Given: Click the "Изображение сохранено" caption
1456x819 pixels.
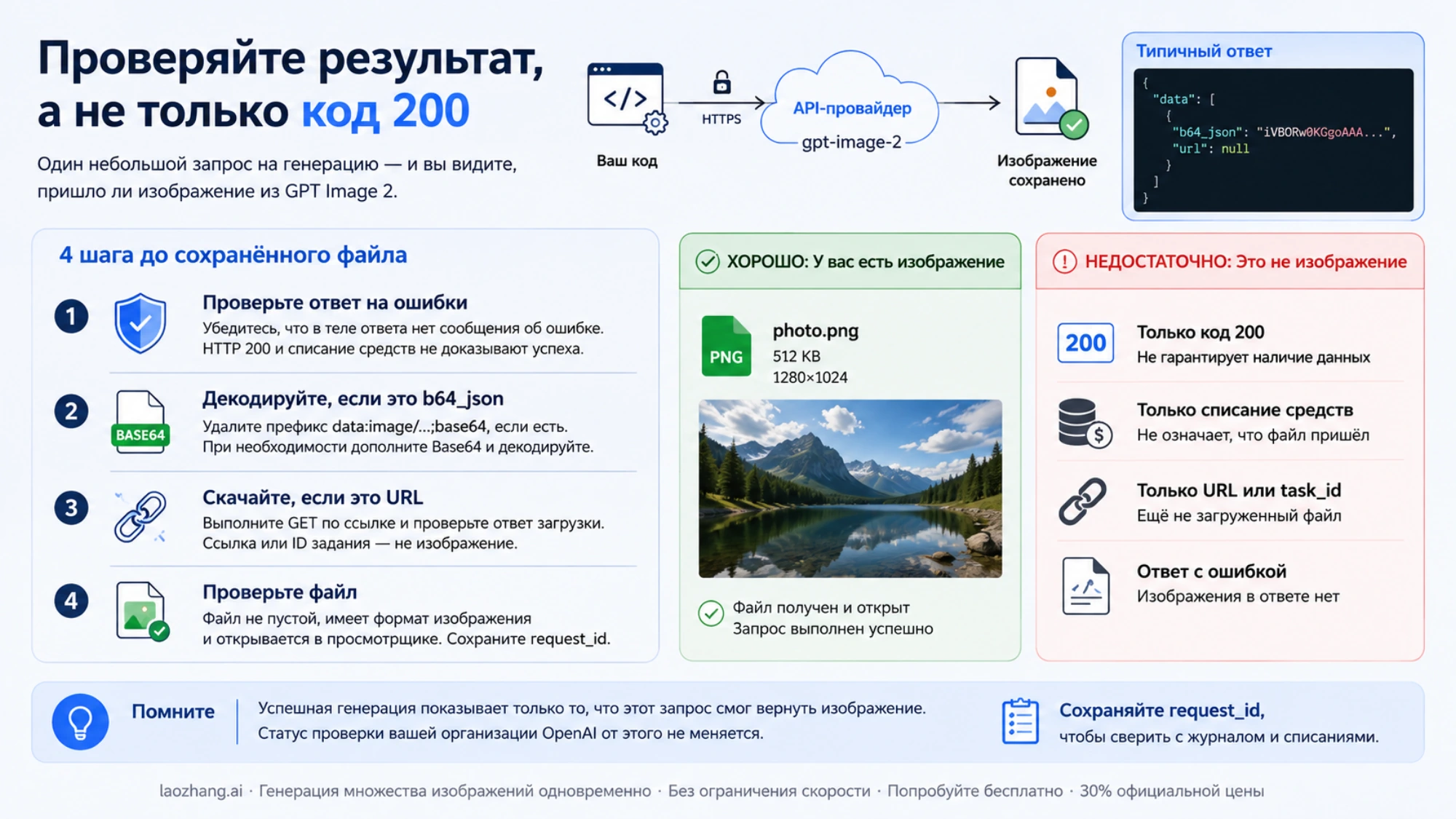Looking at the screenshot, I should pyautogui.click(x=1047, y=170).
